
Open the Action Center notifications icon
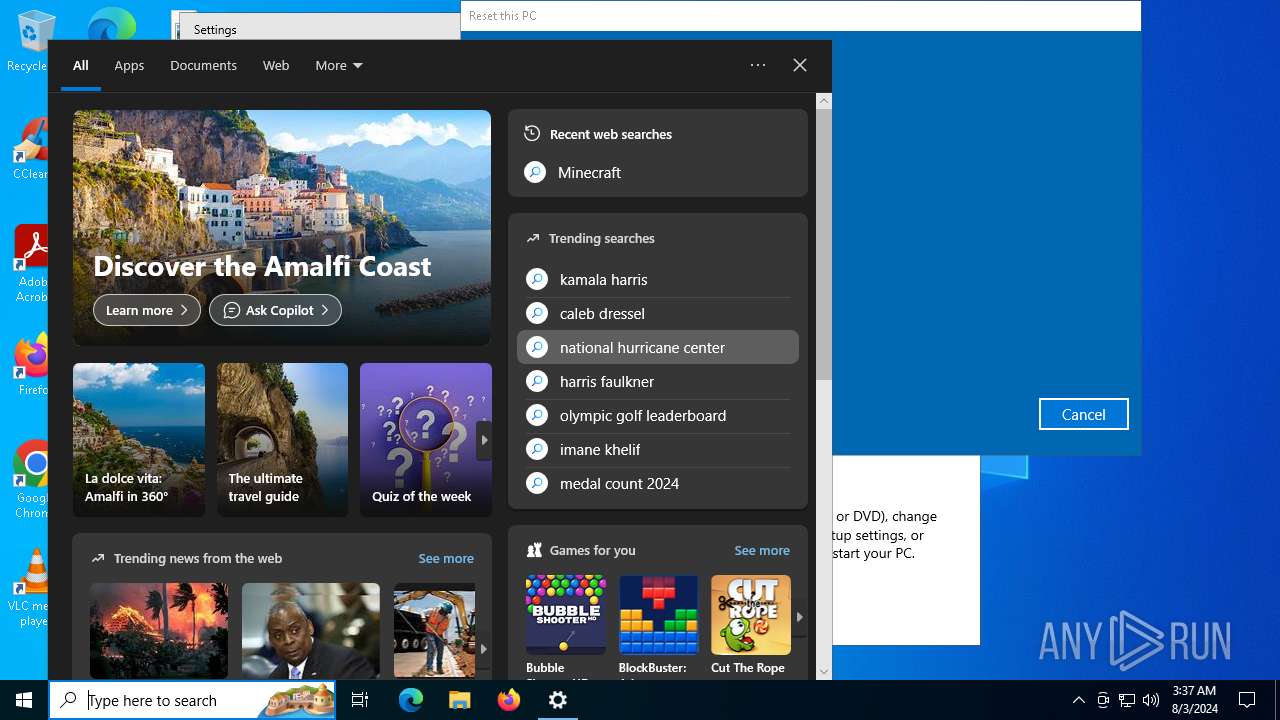point(1247,700)
